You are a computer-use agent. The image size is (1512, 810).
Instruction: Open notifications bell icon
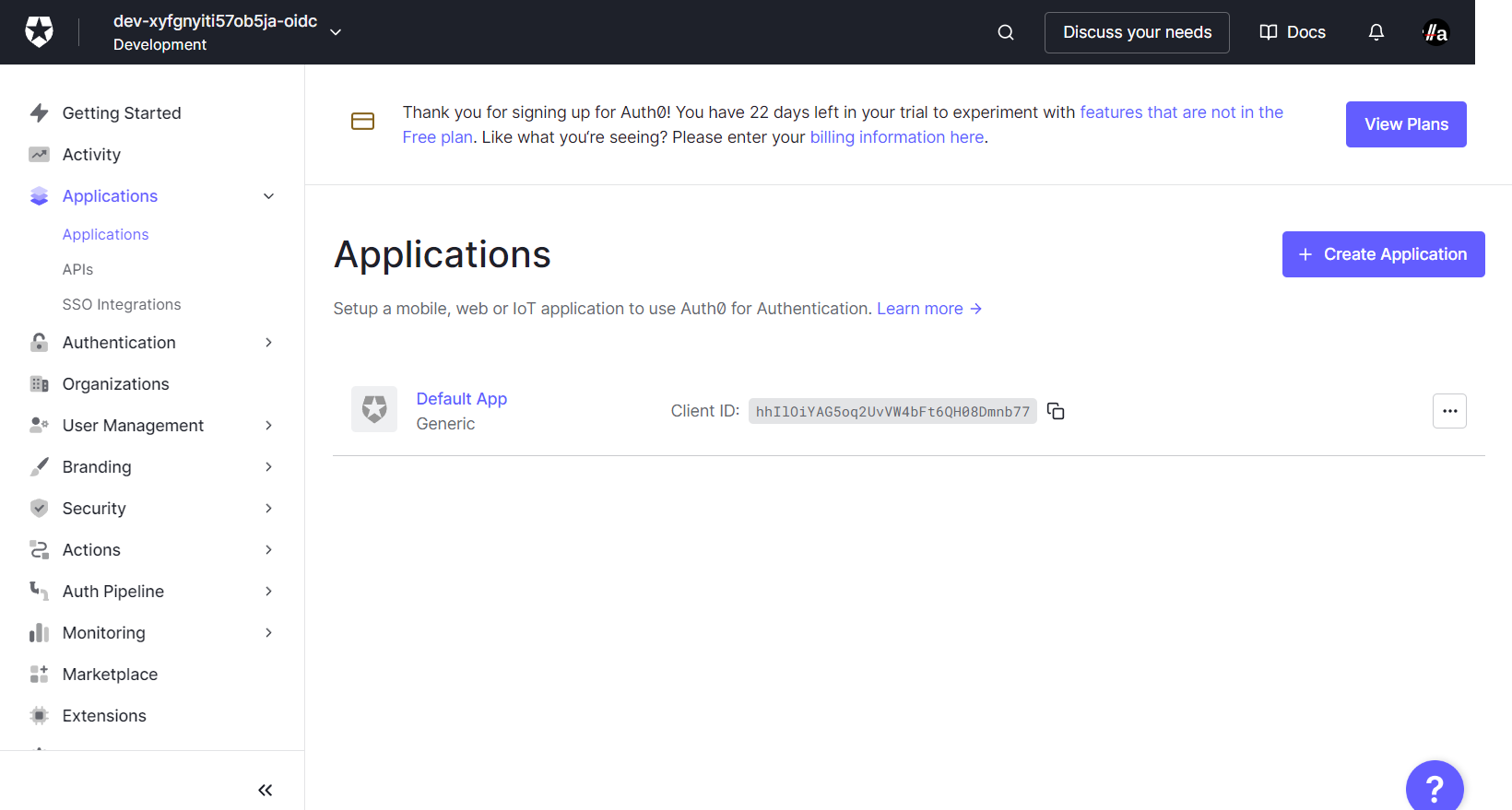pos(1376,32)
